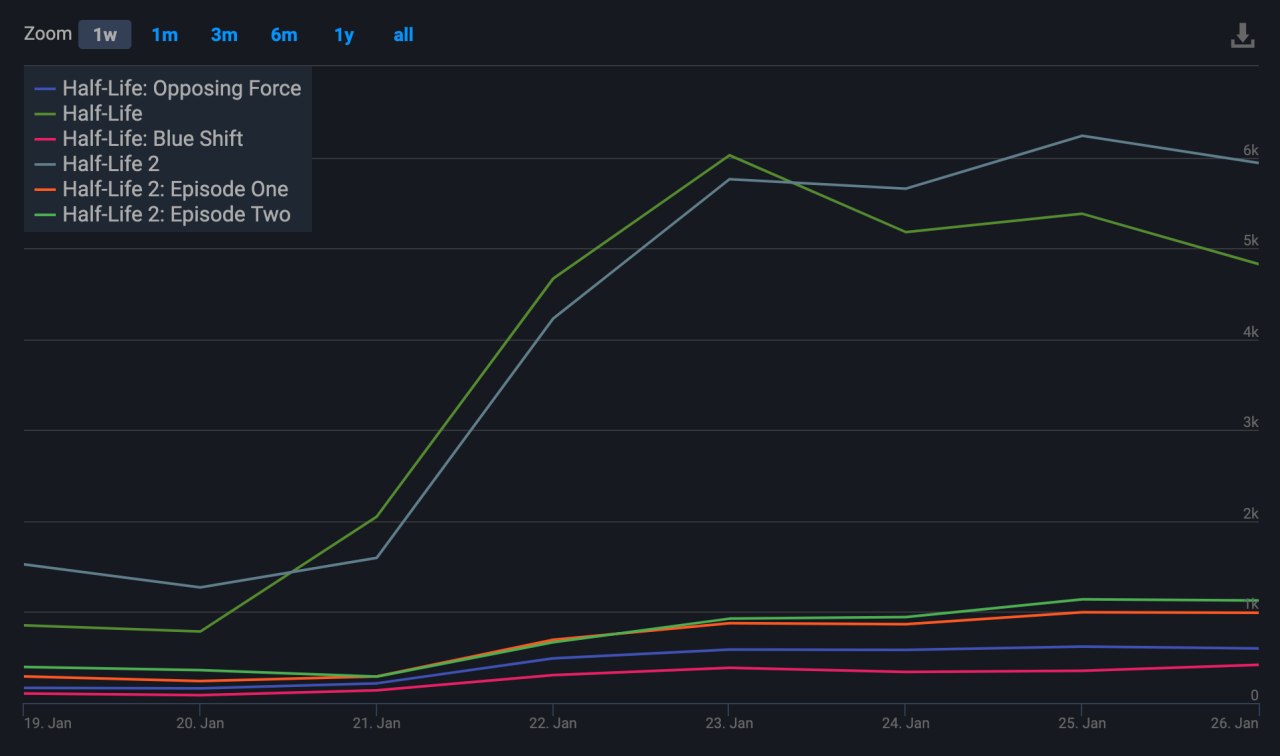This screenshot has width=1280, height=756.
Task: Click the '1k' y-axis label
Action: pyautogui.click(x=1250, y=605)
